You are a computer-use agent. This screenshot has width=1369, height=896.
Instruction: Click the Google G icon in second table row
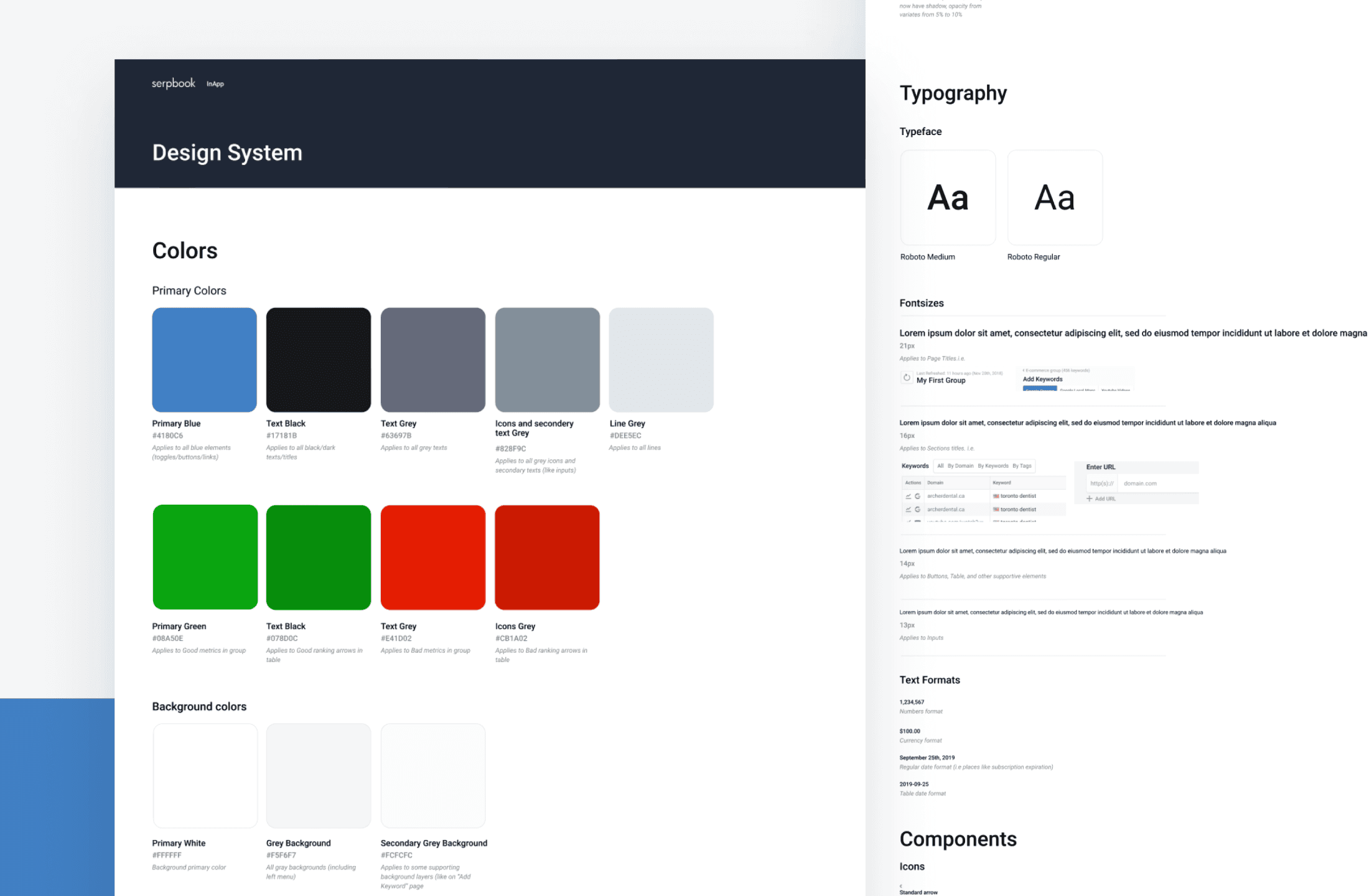917,510
